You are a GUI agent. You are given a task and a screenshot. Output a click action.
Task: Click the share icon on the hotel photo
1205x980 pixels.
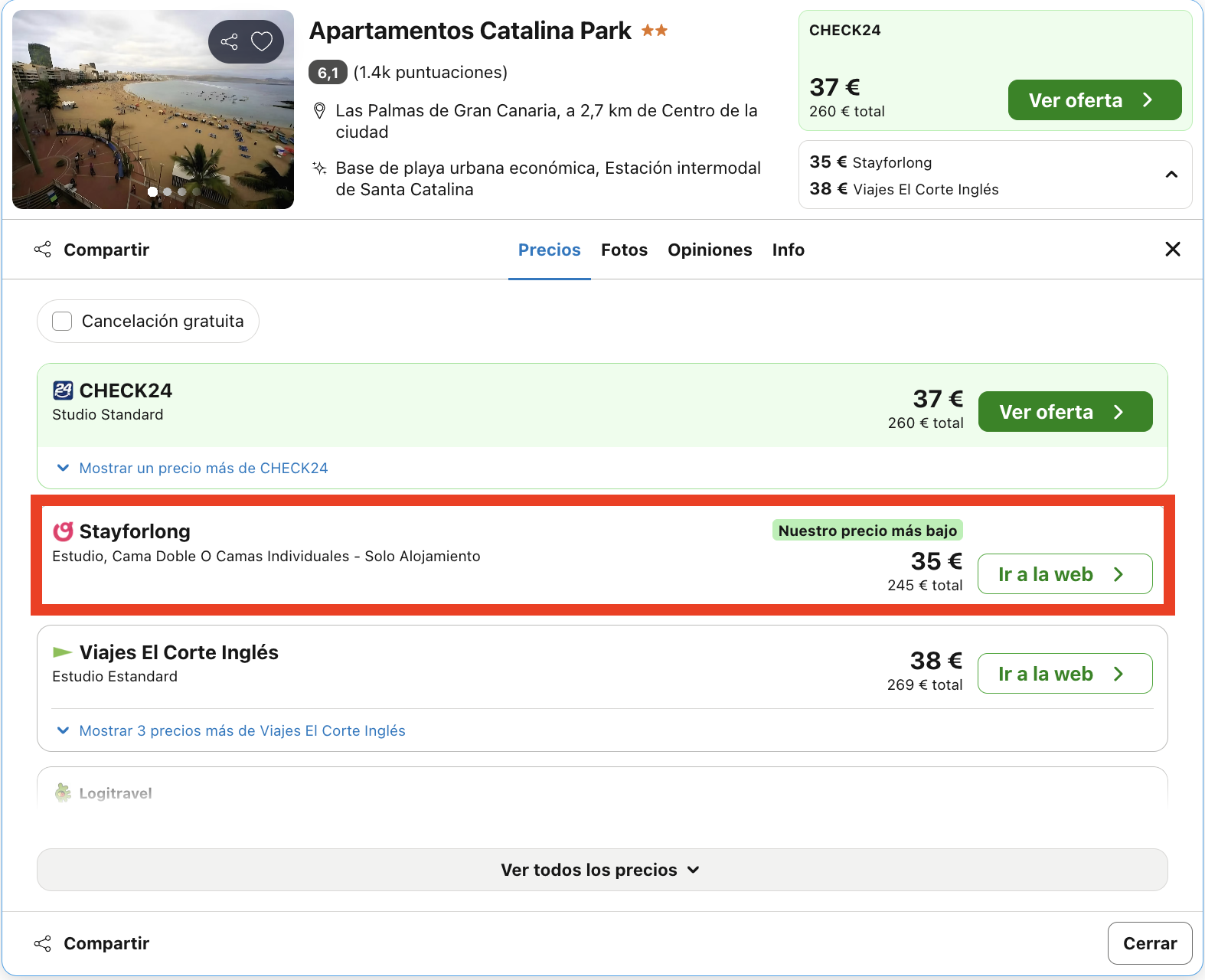229,41
